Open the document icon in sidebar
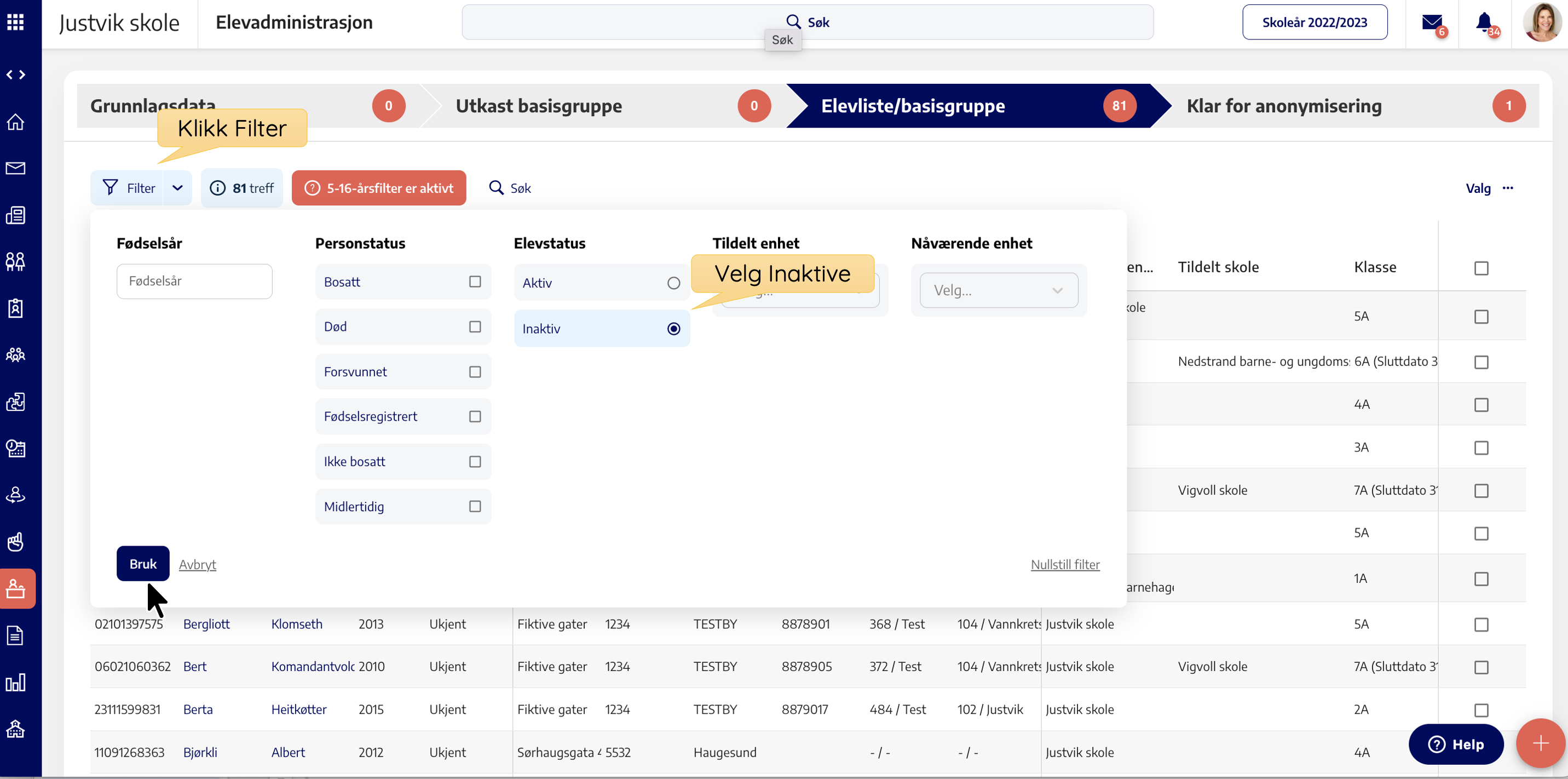This screenshot has width=1568, height=779. (x=15, y=635)
